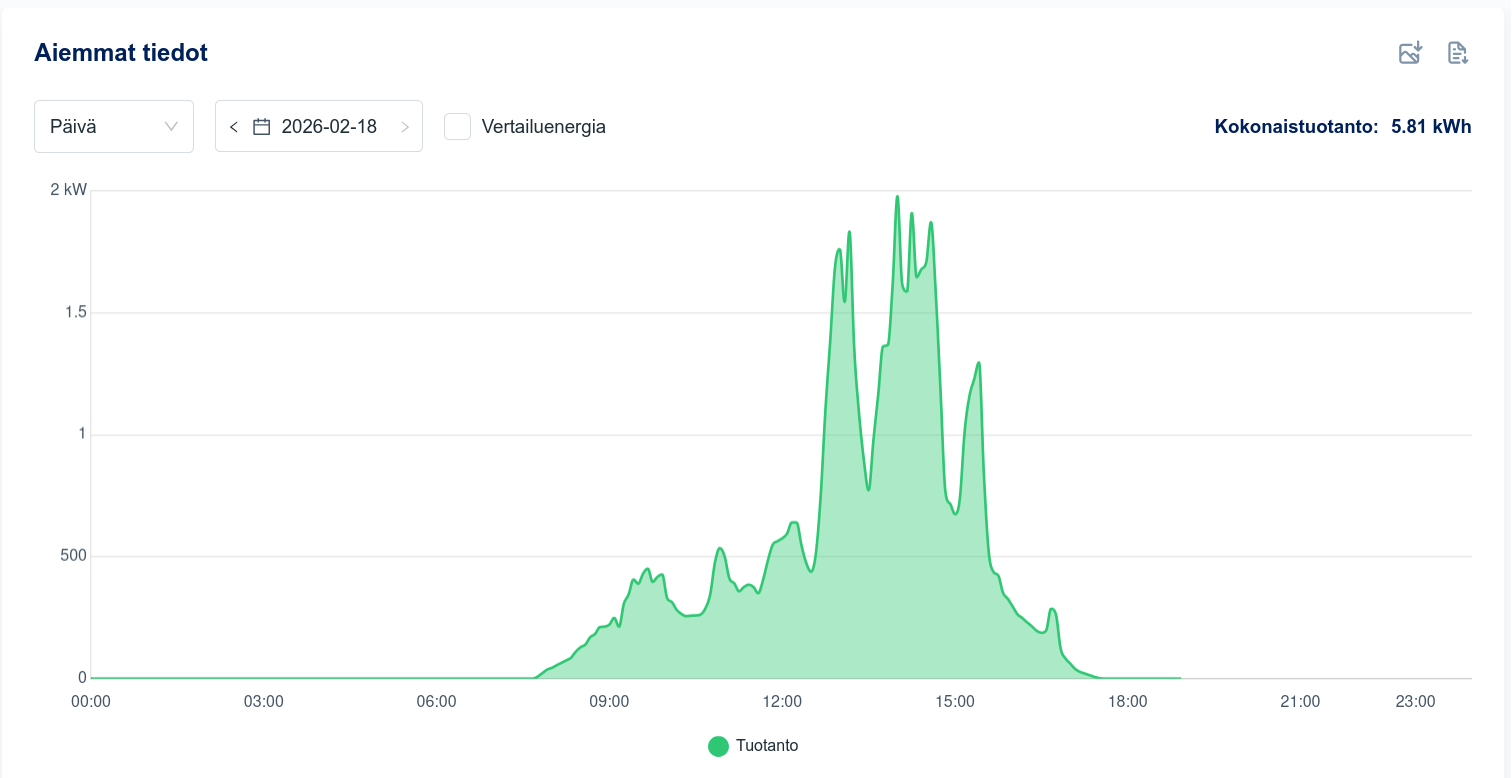
Task: Click the 23:00 time axis label
Action: point(1416,702)
